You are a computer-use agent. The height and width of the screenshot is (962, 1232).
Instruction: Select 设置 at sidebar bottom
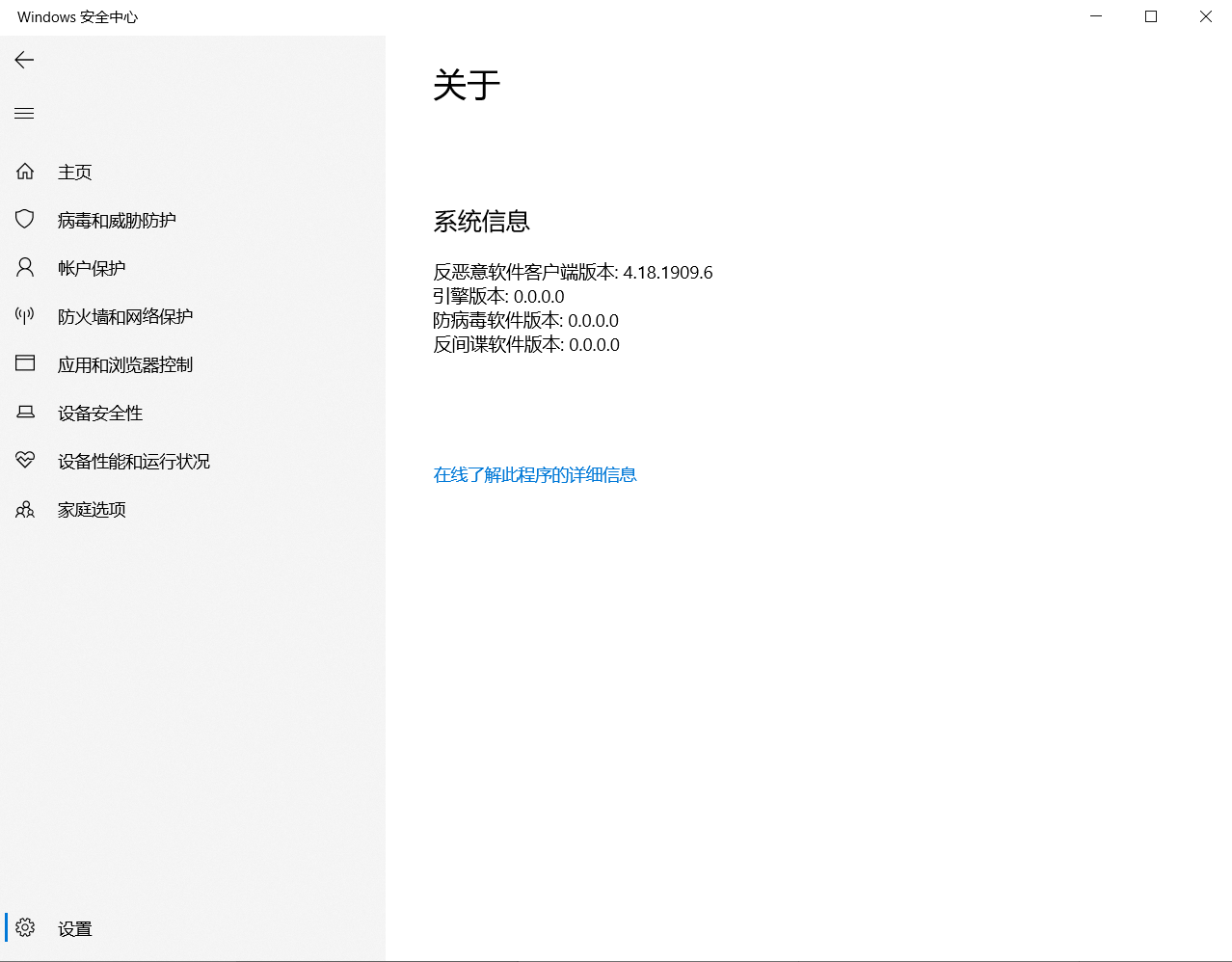click(x=75, y=928)
